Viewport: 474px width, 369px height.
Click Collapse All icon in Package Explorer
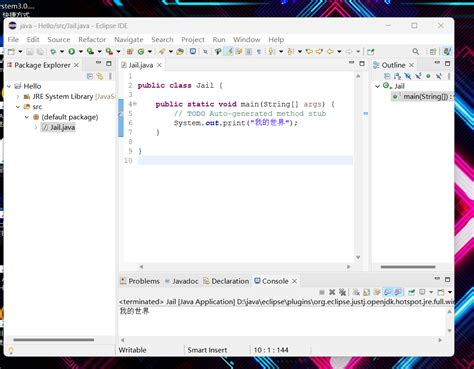pyautogui.click(x=90, y=76)
